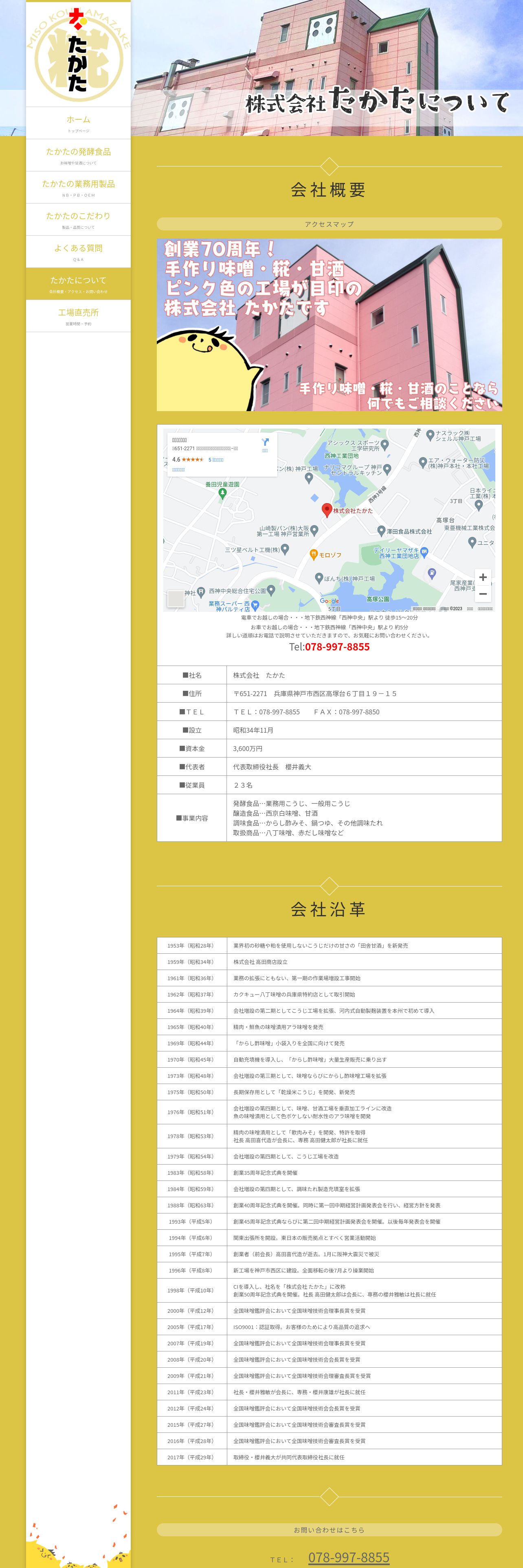Click the 2017年（平成29年） row
Viewport: 523px width, 1568px height.
pyautogui.click(x=330, y=1457)
